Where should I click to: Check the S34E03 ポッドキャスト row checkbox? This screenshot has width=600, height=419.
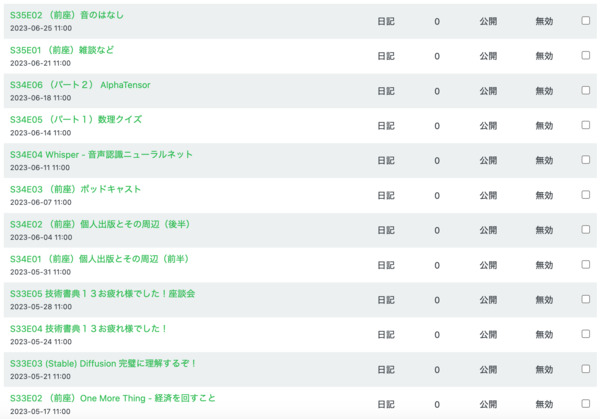click(585, 194)
